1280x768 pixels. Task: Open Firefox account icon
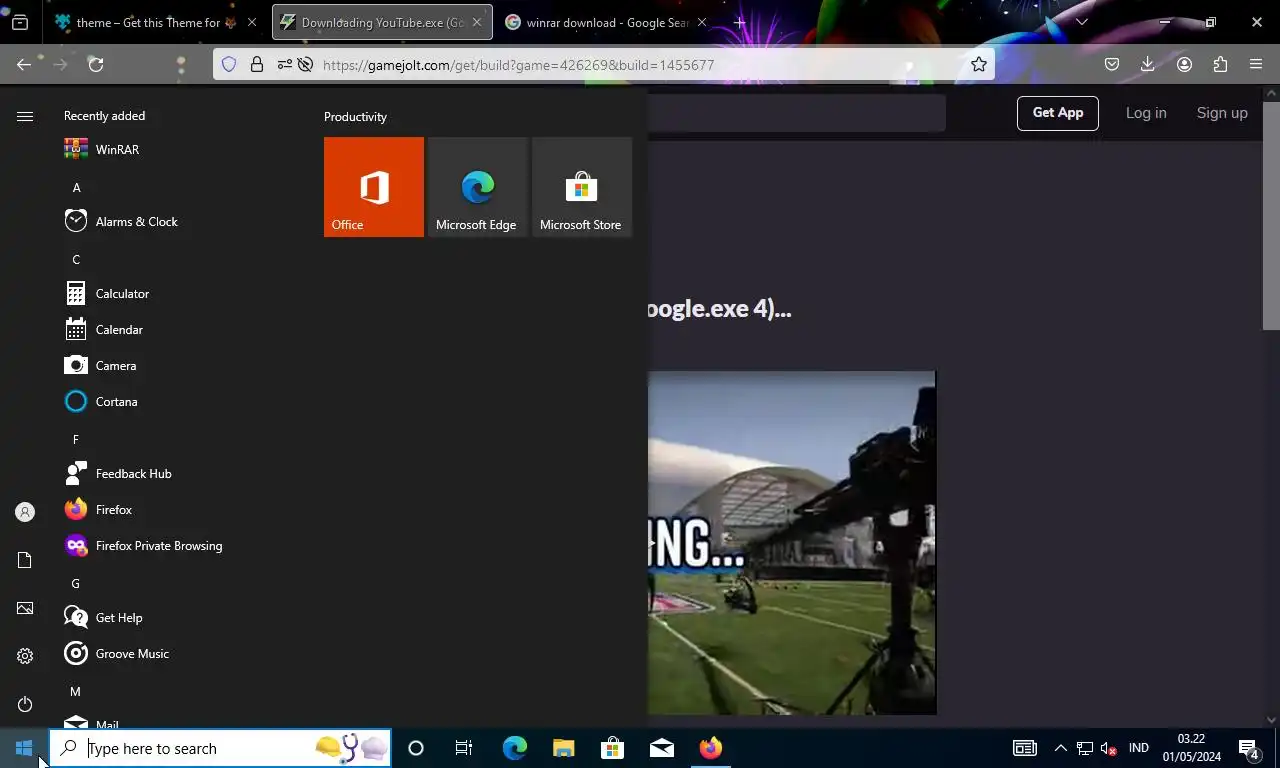click(x=1184, y=64)
